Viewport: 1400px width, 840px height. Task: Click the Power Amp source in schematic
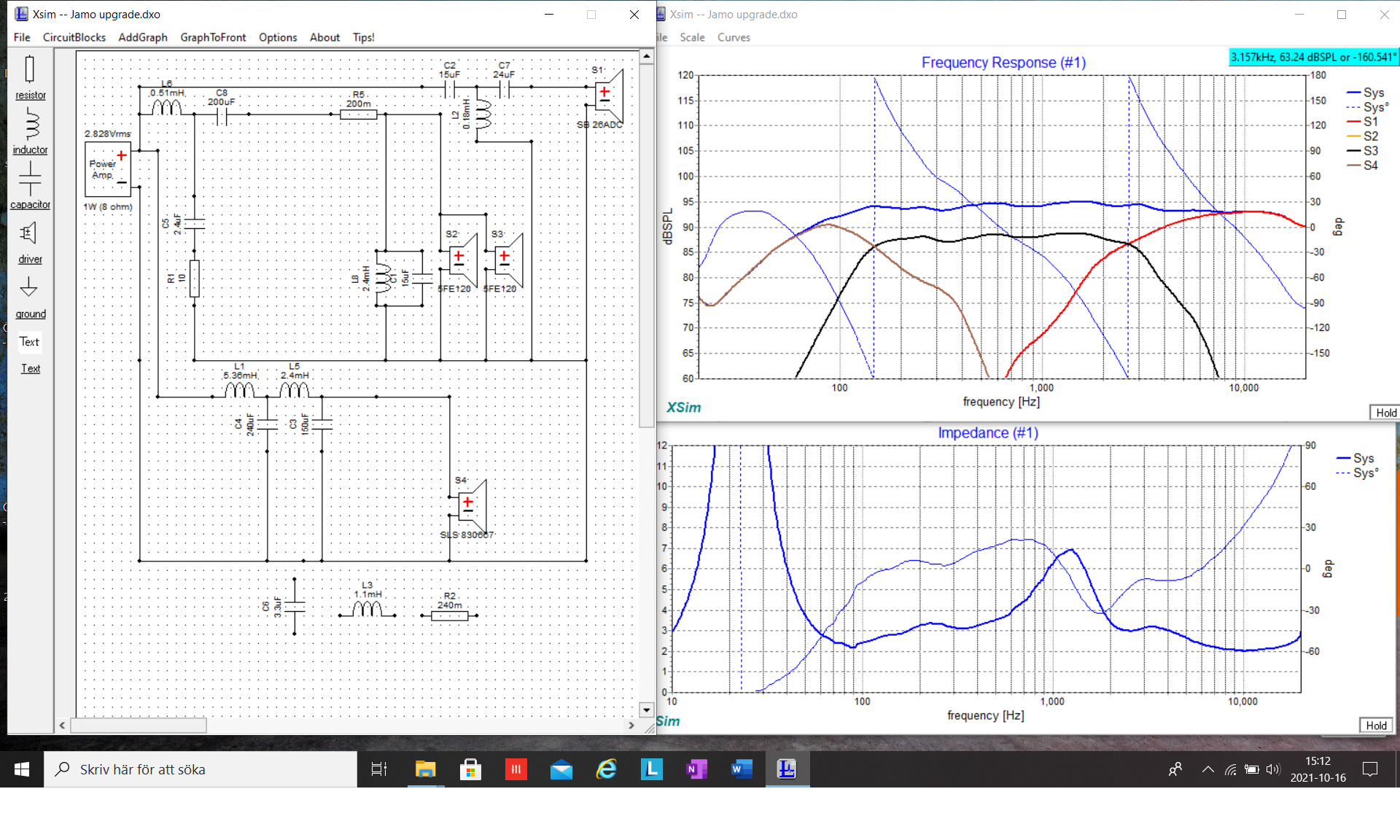click(107, 169)
